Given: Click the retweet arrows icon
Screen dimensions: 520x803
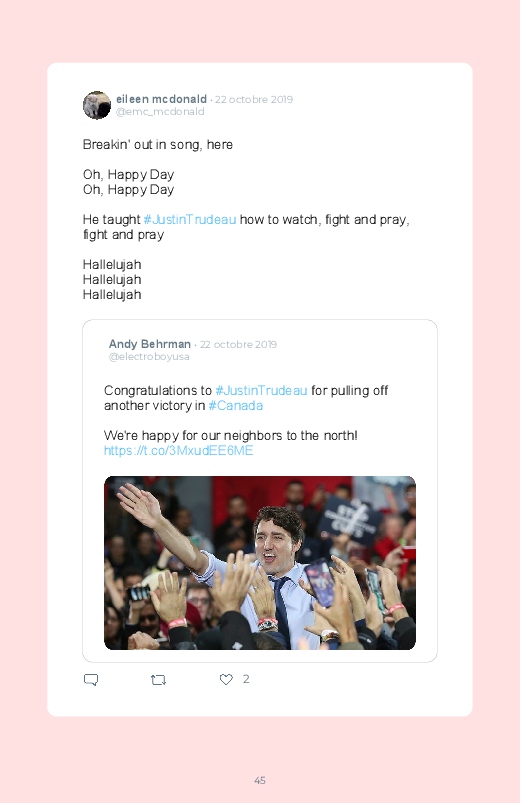Looking at the screenshot, I should coord(158,680).
